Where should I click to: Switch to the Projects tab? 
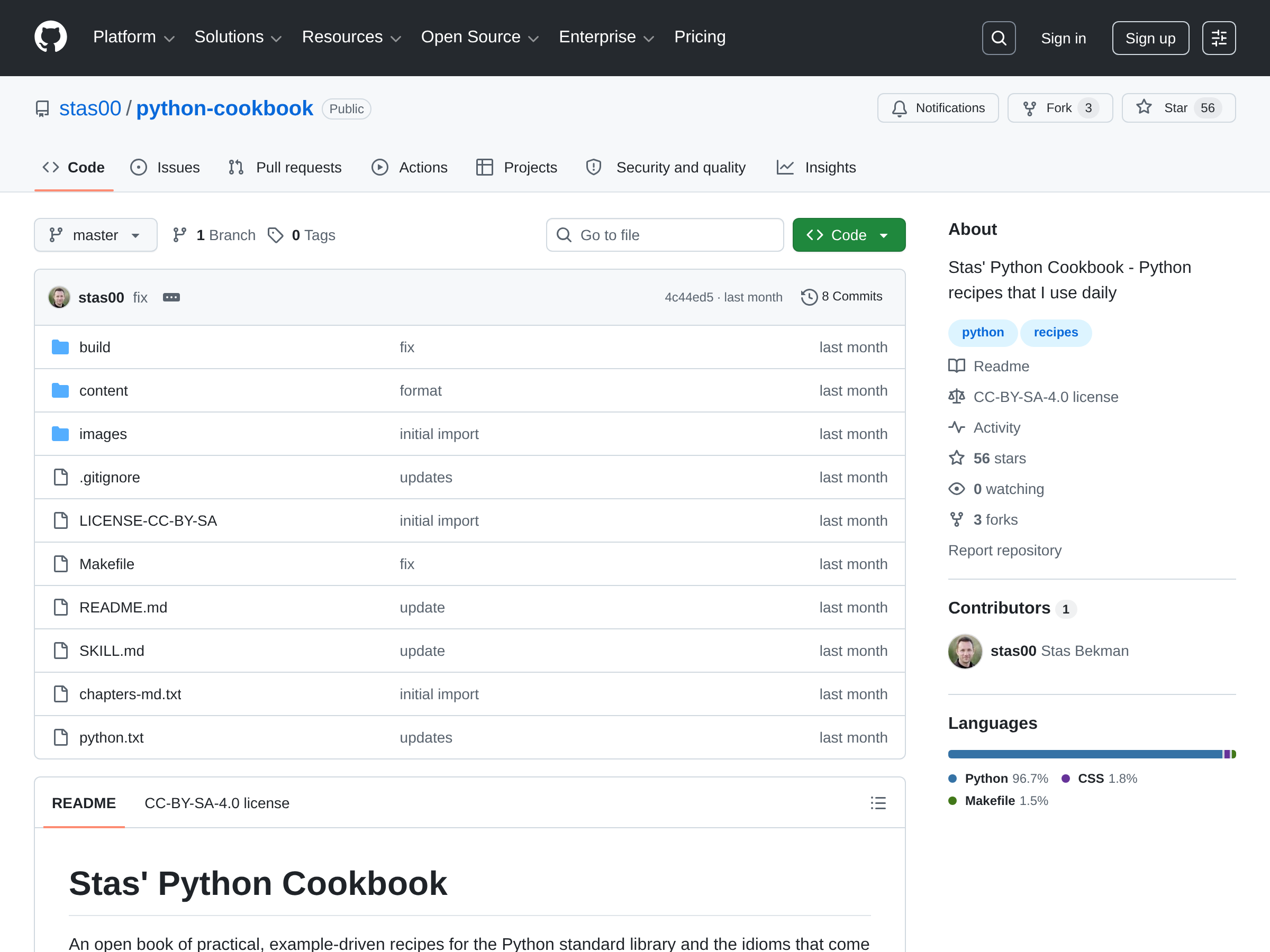click(516, 168)
